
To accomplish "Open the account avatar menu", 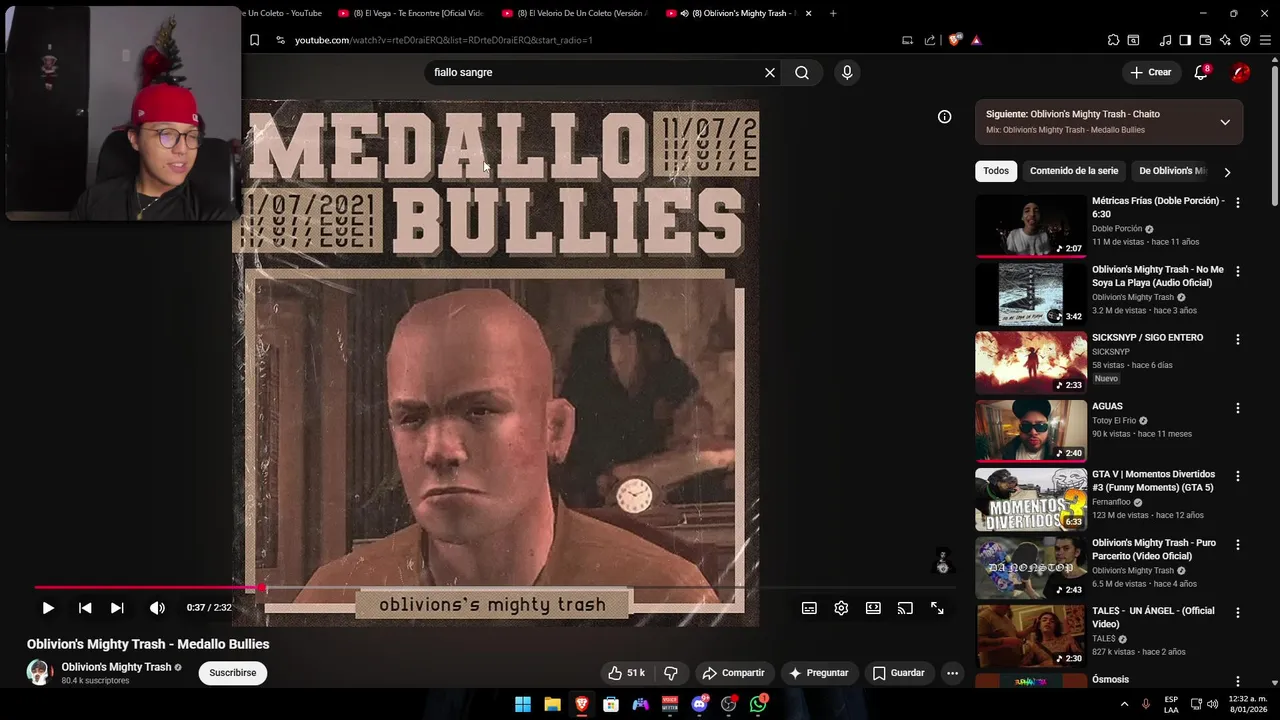I will [x=1240, y=72].
